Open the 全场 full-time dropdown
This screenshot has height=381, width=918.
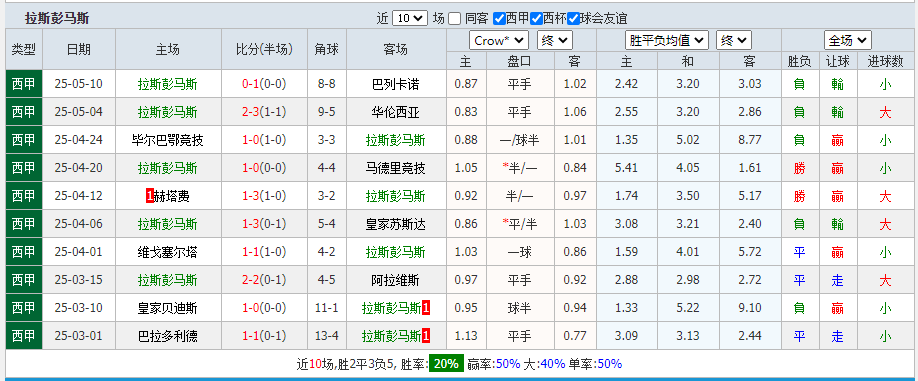pyautogui.click(x=848, y=40)
